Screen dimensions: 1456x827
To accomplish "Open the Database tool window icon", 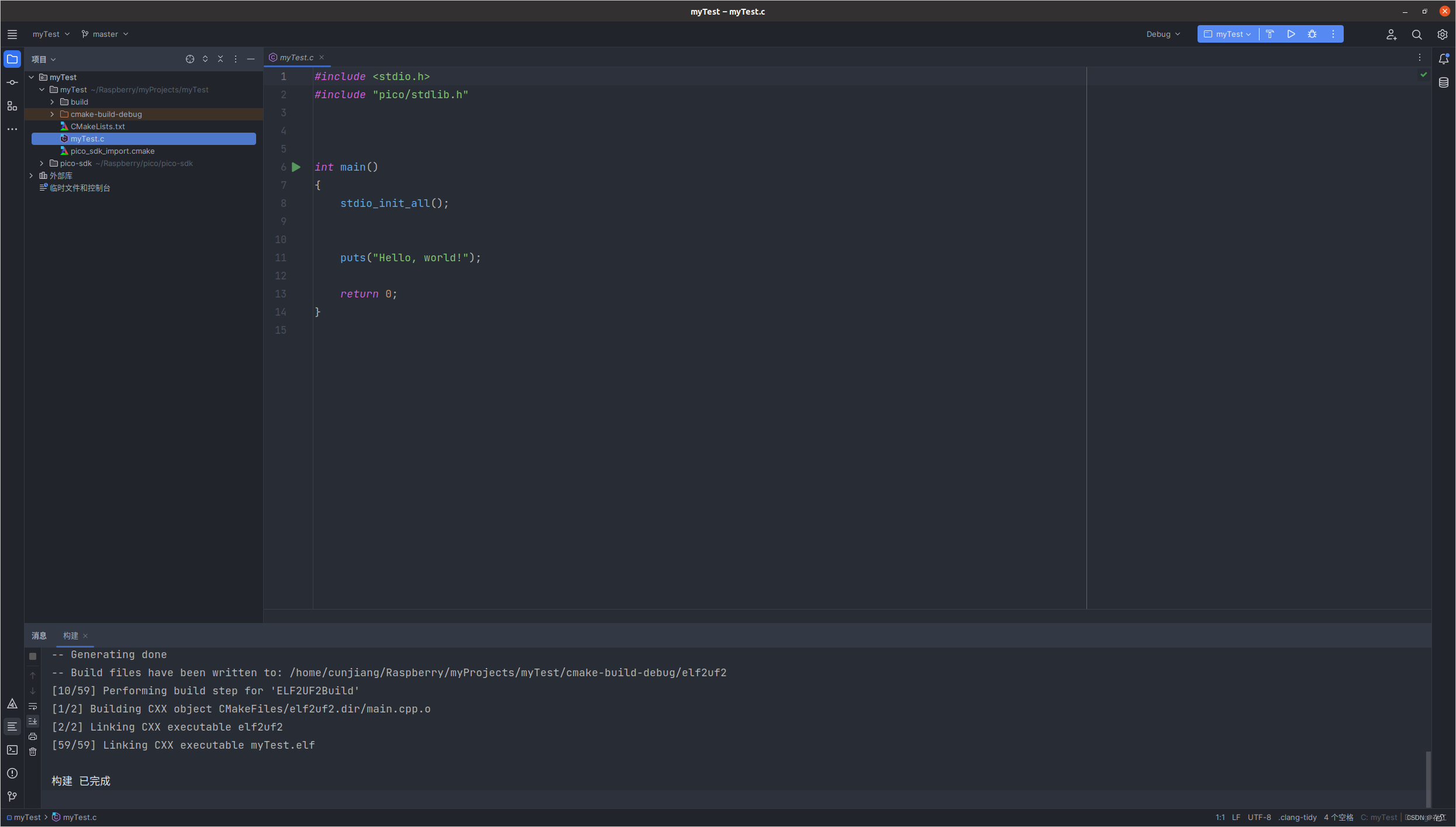I will (x=1443, y=82).
